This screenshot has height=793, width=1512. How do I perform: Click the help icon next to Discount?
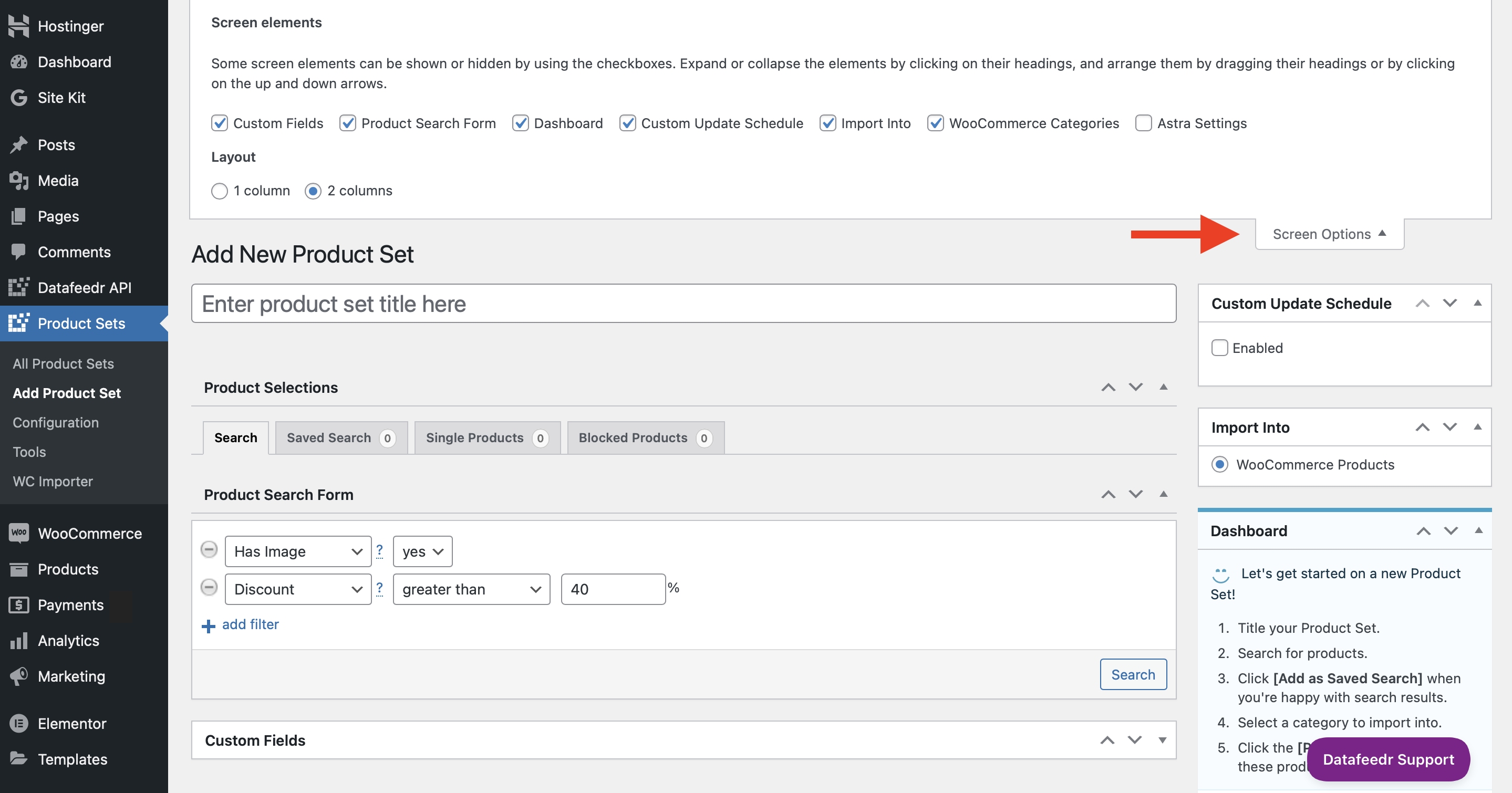click(x=380, y=588)
